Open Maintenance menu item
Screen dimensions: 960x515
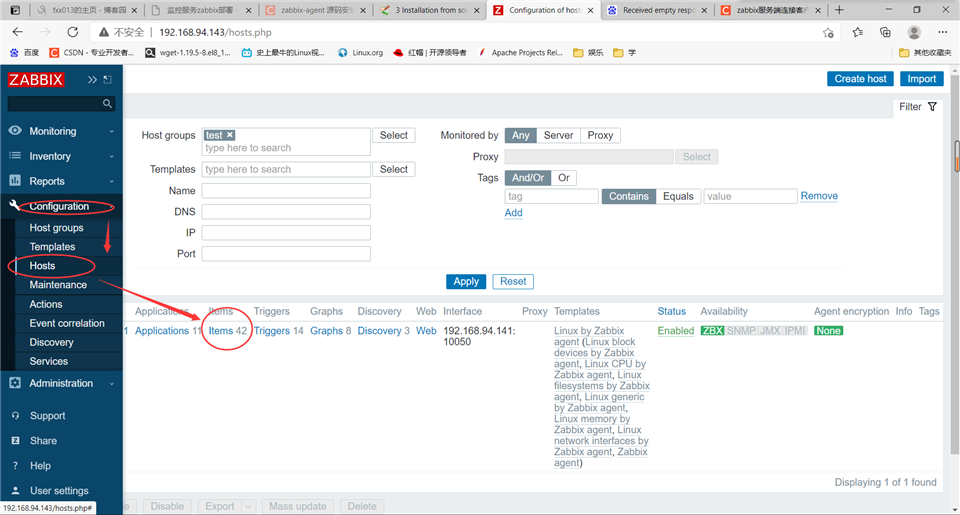(58, 284)
